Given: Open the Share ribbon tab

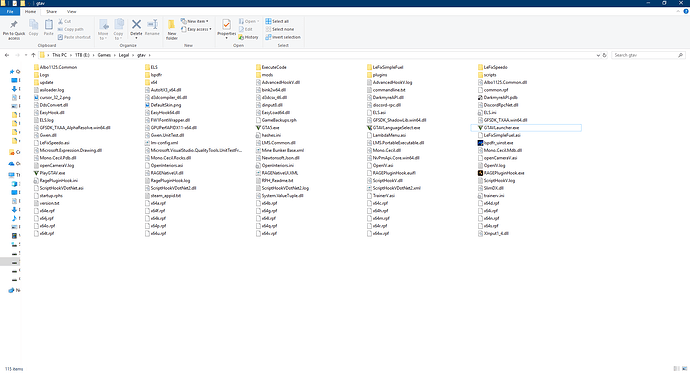Looking at the screenshot, I should pyautogui.click(x=51, y=11).
